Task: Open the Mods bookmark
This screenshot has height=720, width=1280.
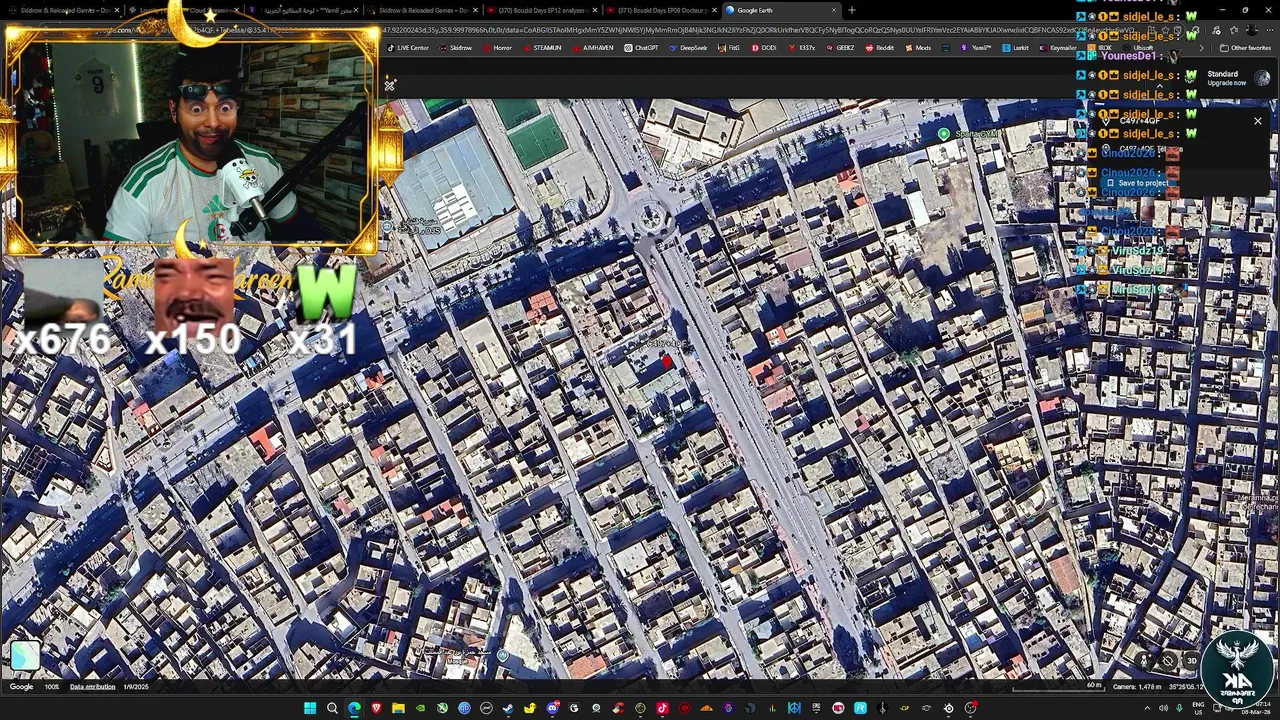Action: [918, 48]
